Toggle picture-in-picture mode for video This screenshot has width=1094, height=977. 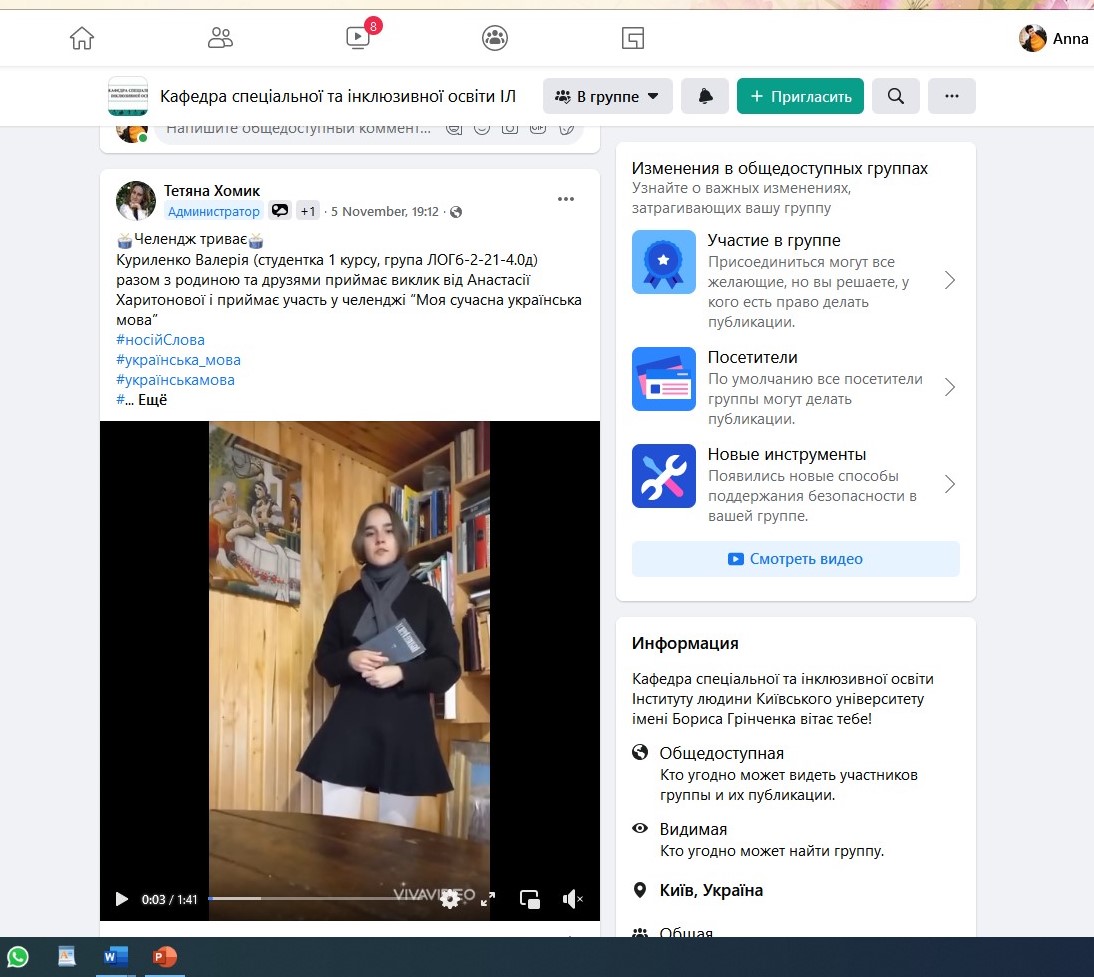[530, 899]
